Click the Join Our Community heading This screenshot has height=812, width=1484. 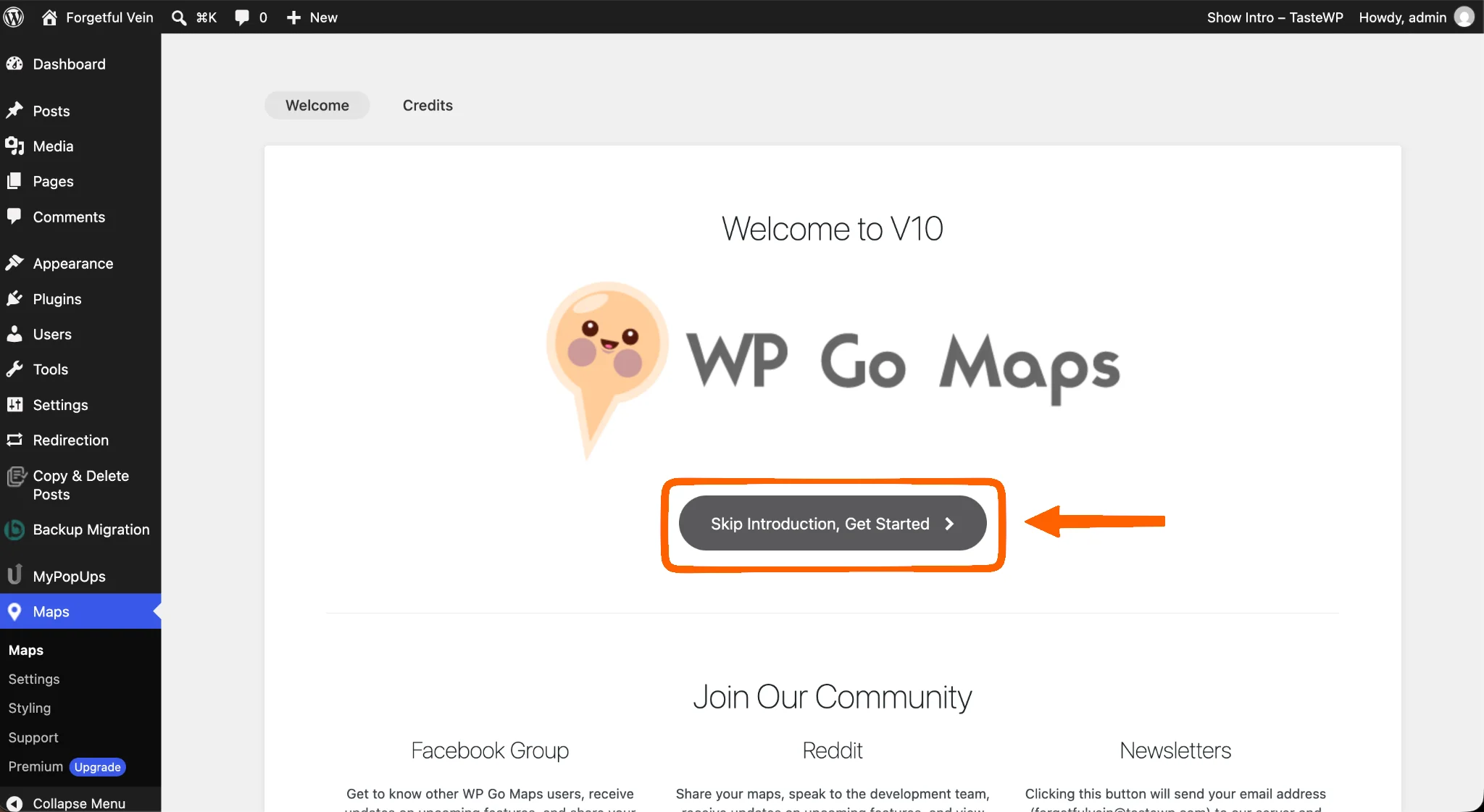pos(833,697)
